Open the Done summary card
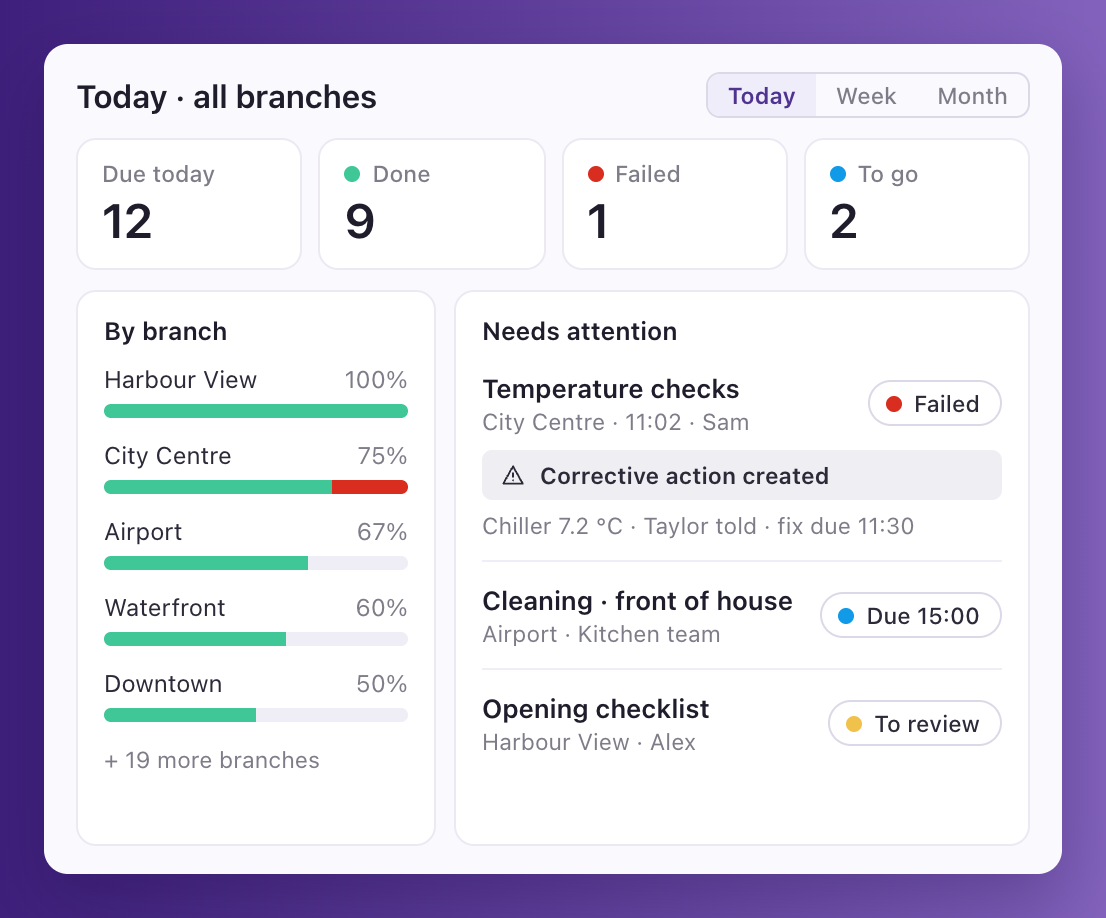1106x918 pixels. (x=432, y=204)
